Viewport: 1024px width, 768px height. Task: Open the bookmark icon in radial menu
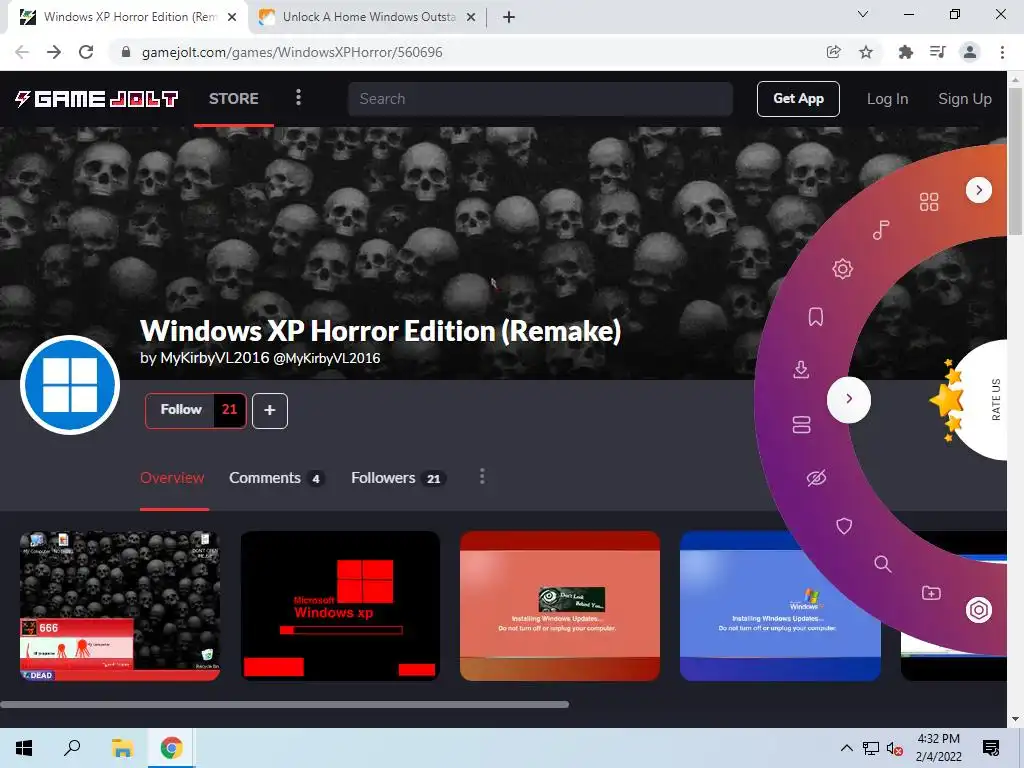tap(816, 317)
